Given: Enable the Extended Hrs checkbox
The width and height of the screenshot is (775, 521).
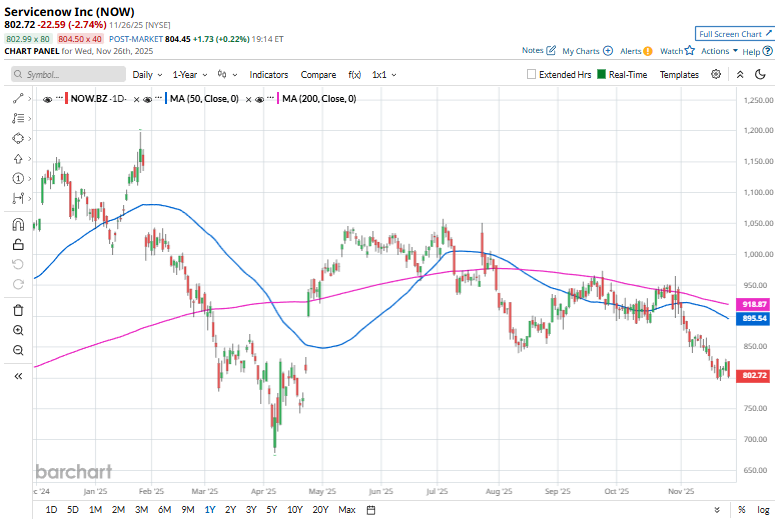Looking at the screenshot, I should pos(533,74).
